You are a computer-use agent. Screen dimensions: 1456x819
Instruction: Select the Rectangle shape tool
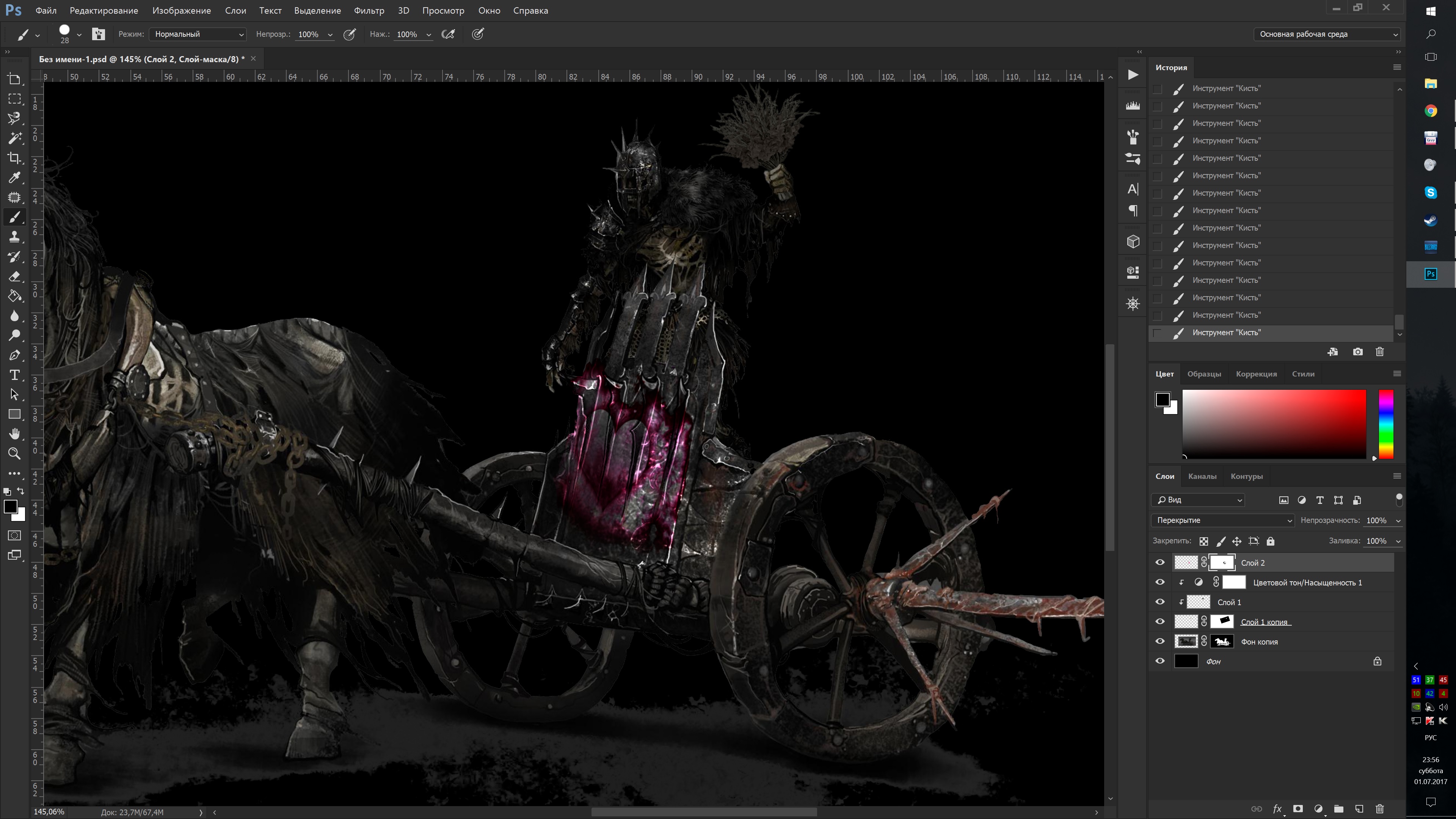click(15, 414)
